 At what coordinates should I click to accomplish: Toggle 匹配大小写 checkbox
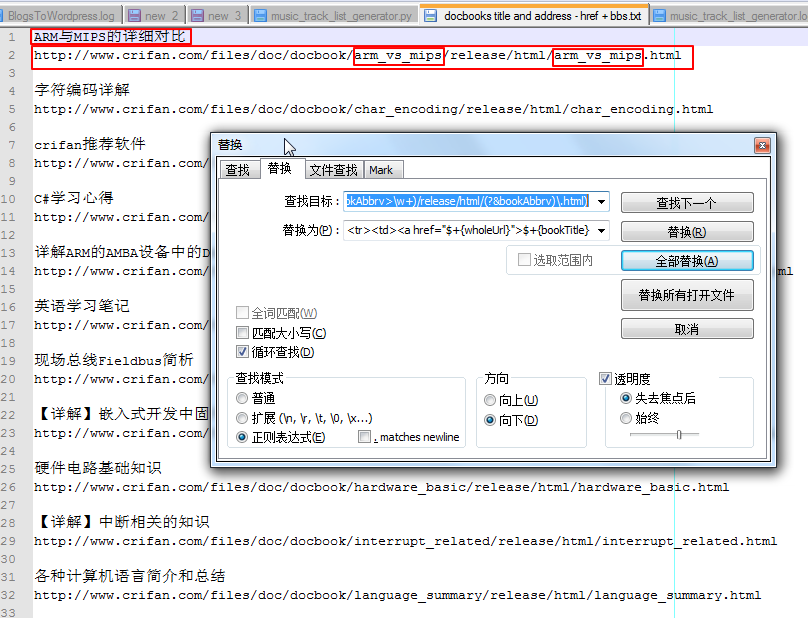pos(243,333)
